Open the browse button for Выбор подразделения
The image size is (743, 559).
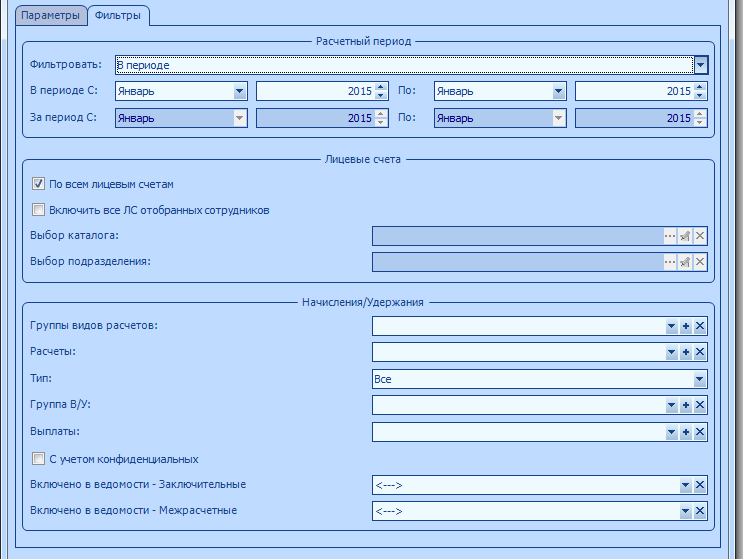(x=670, y=262)
